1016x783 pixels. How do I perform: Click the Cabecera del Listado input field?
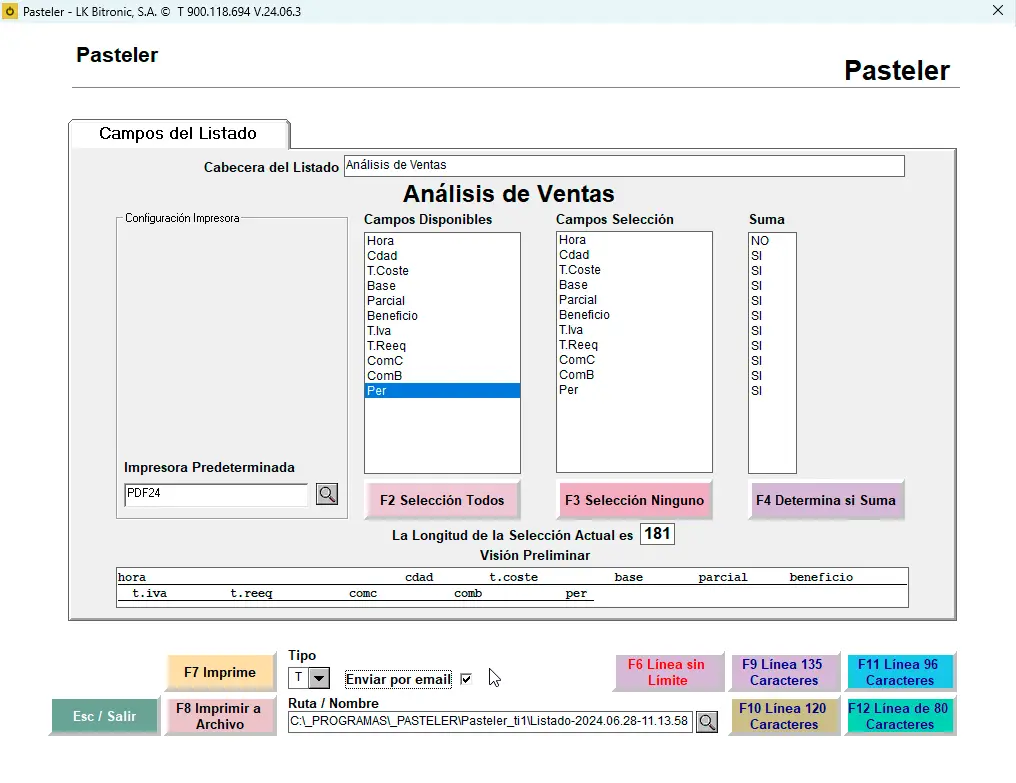coord(624,165)
